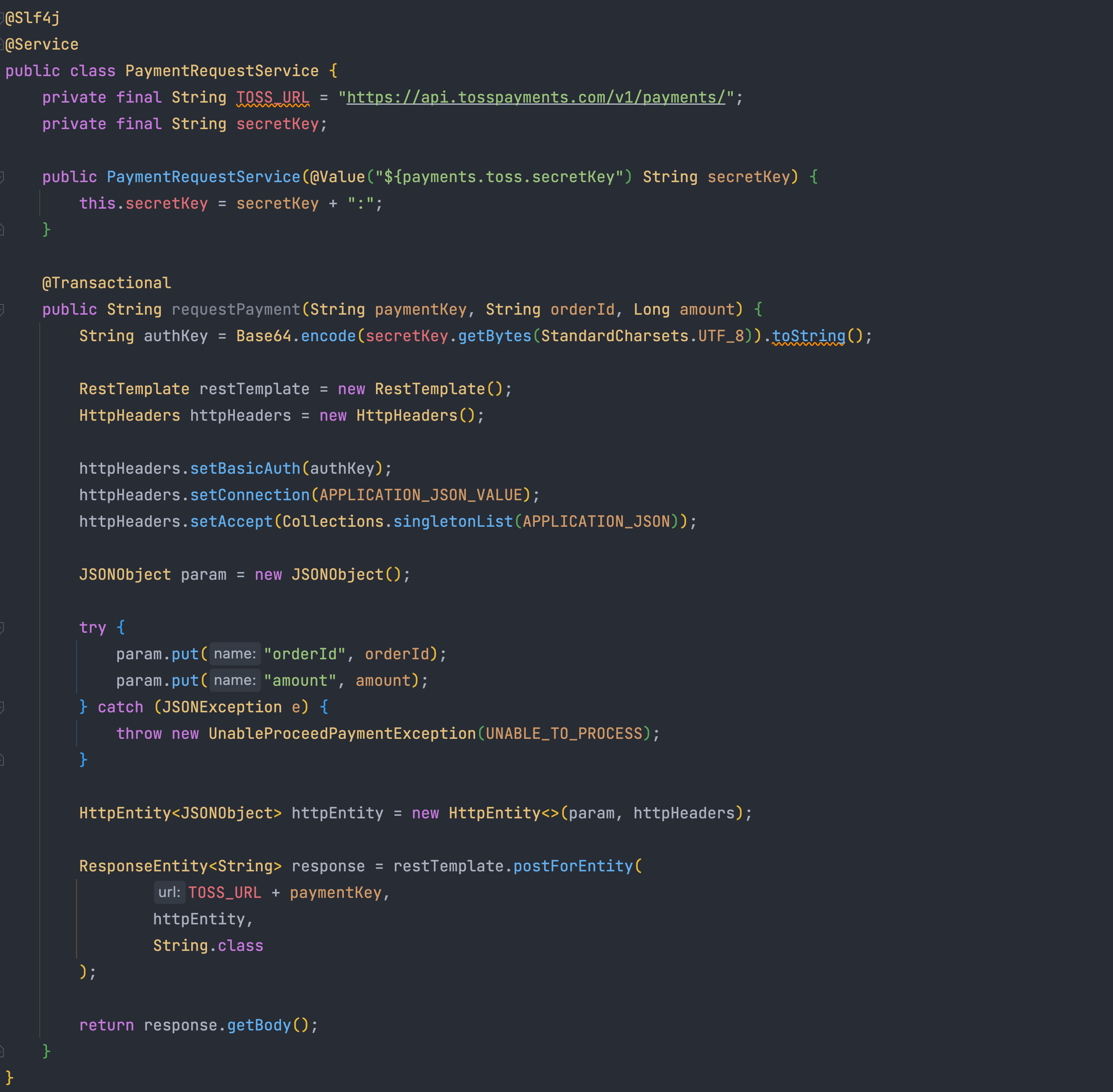
Task: Click the @Transactional annotation
Action: (x=106, y=283)
